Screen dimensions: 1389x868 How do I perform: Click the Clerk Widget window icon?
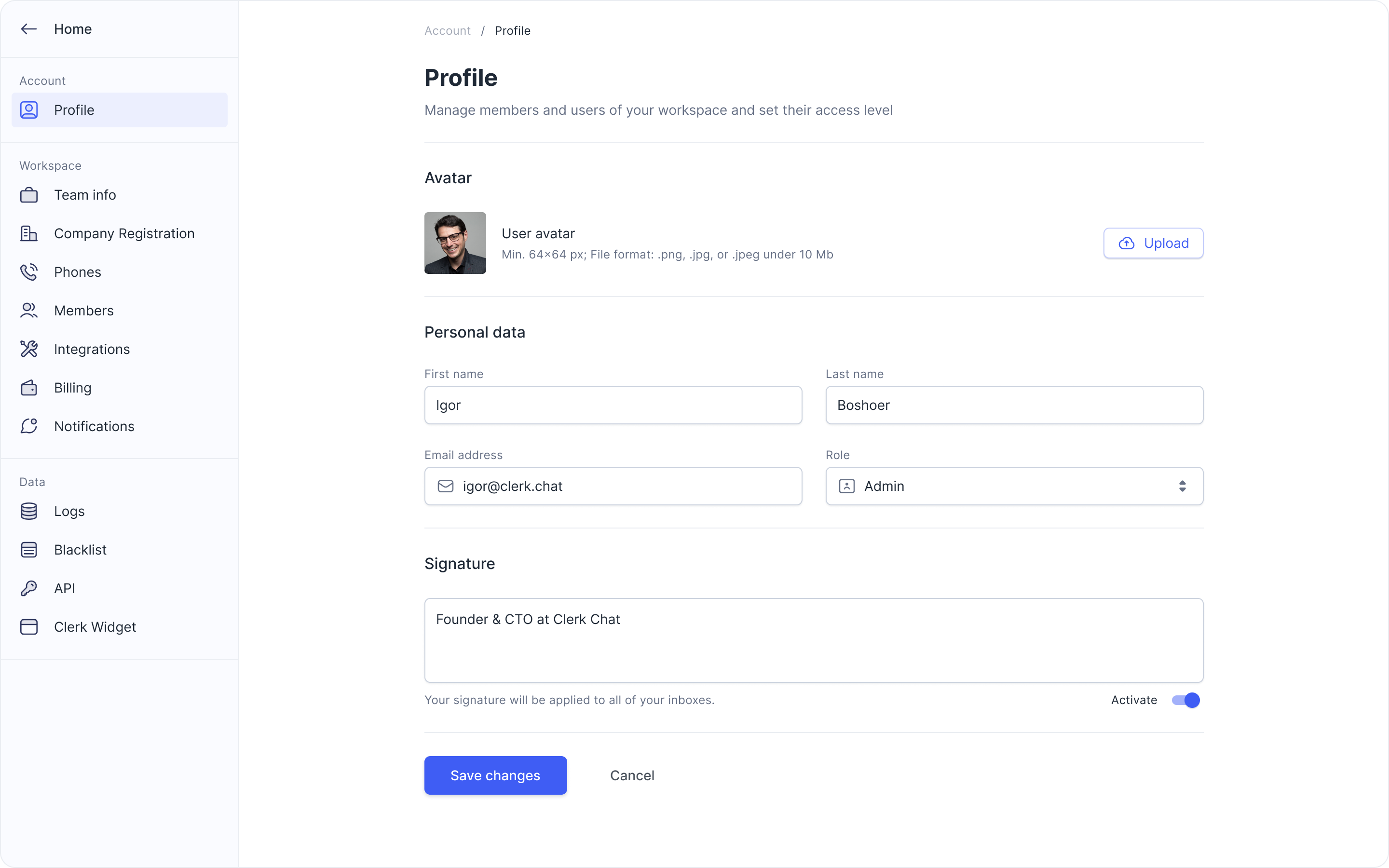click(x=29, y=627)
